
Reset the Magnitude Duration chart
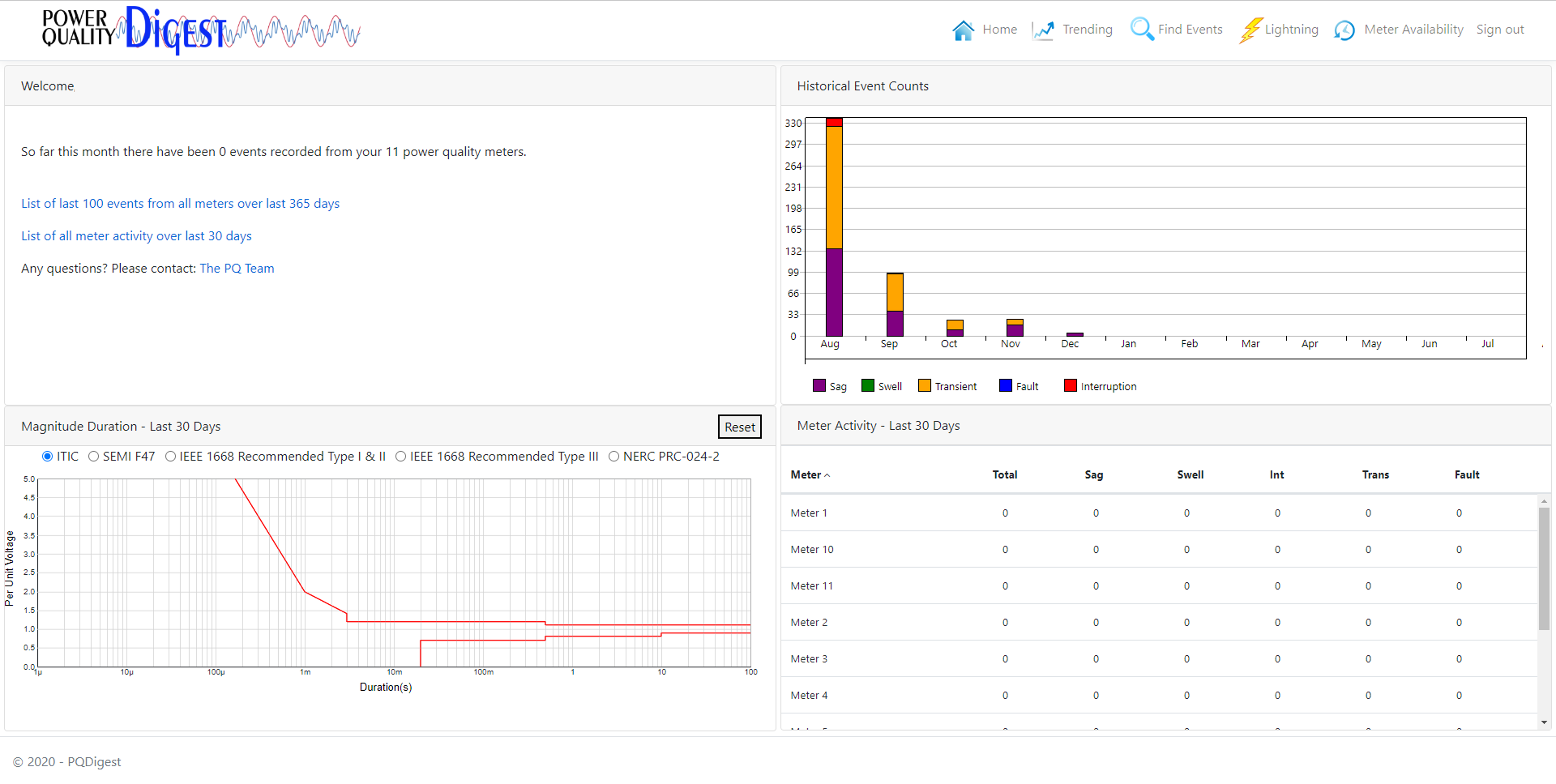click(739, 426)
